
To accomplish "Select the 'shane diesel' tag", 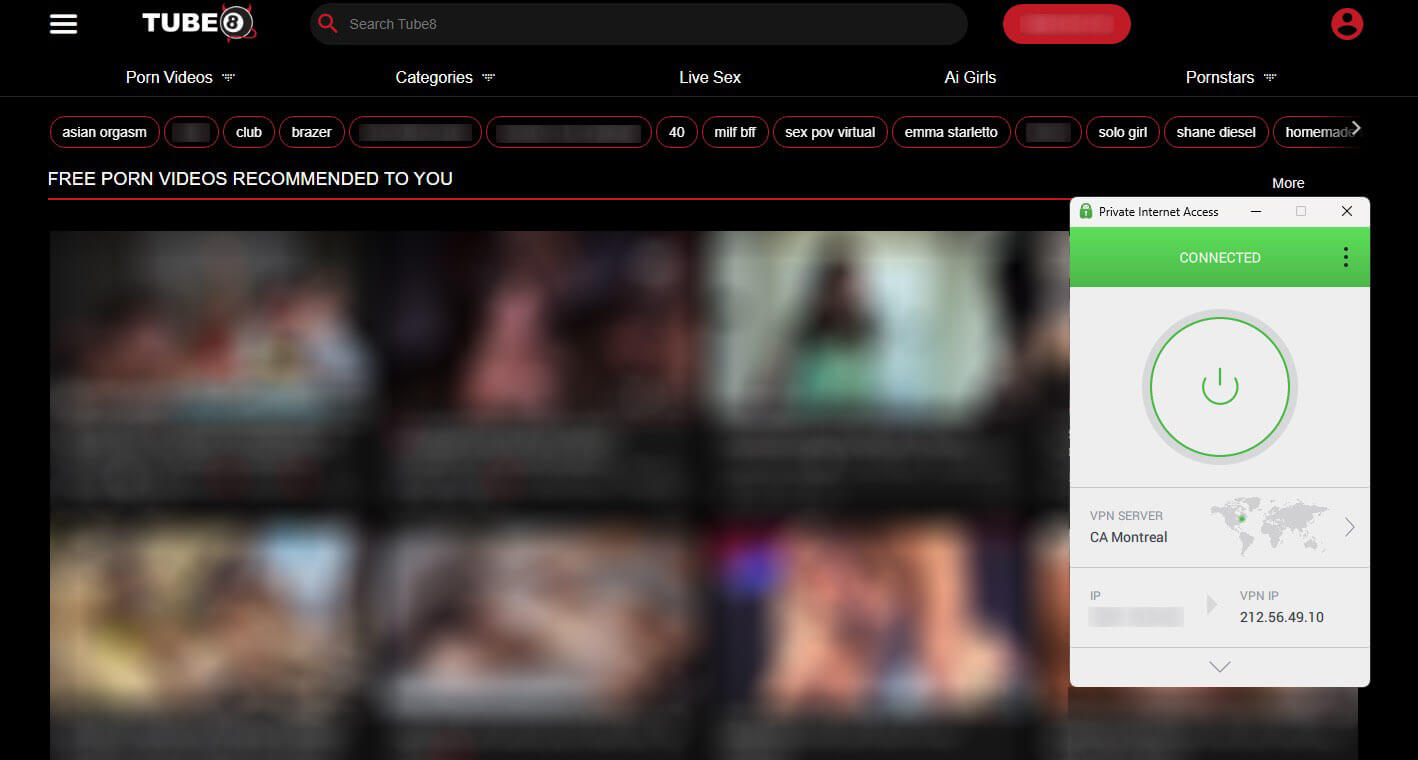I will click(x=1217, y=132).
